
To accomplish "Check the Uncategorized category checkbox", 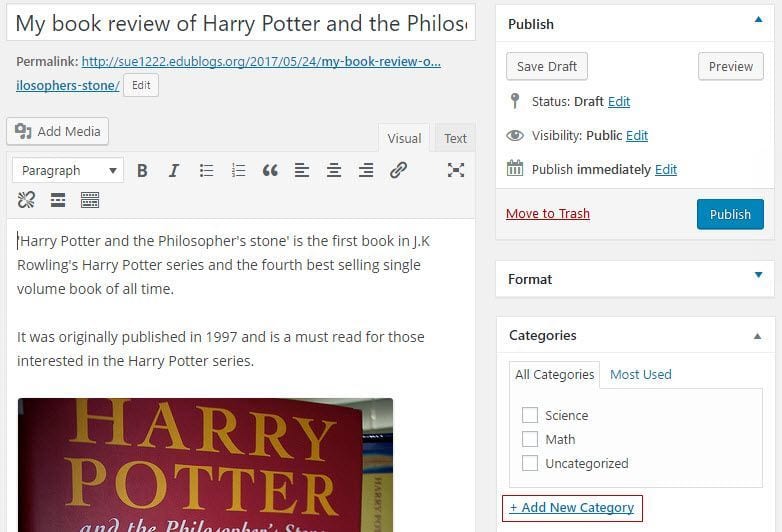I will coord(530,463).
